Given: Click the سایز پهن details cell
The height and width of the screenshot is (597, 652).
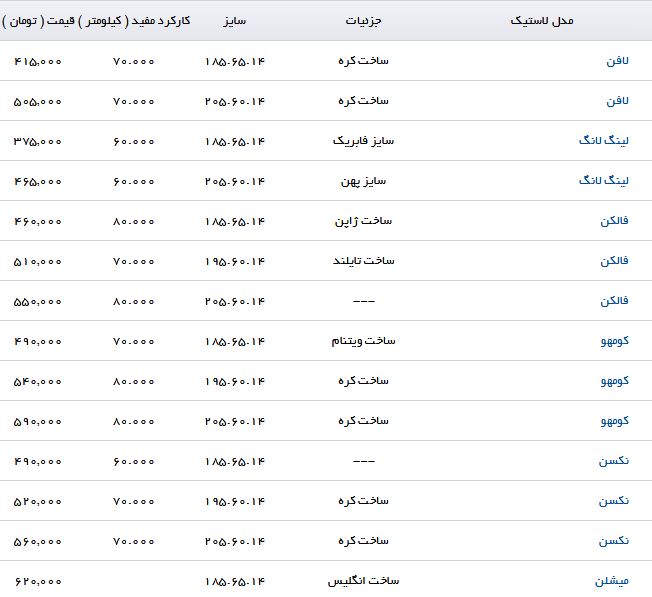Looking at the screenshot, I should [363, 181].
